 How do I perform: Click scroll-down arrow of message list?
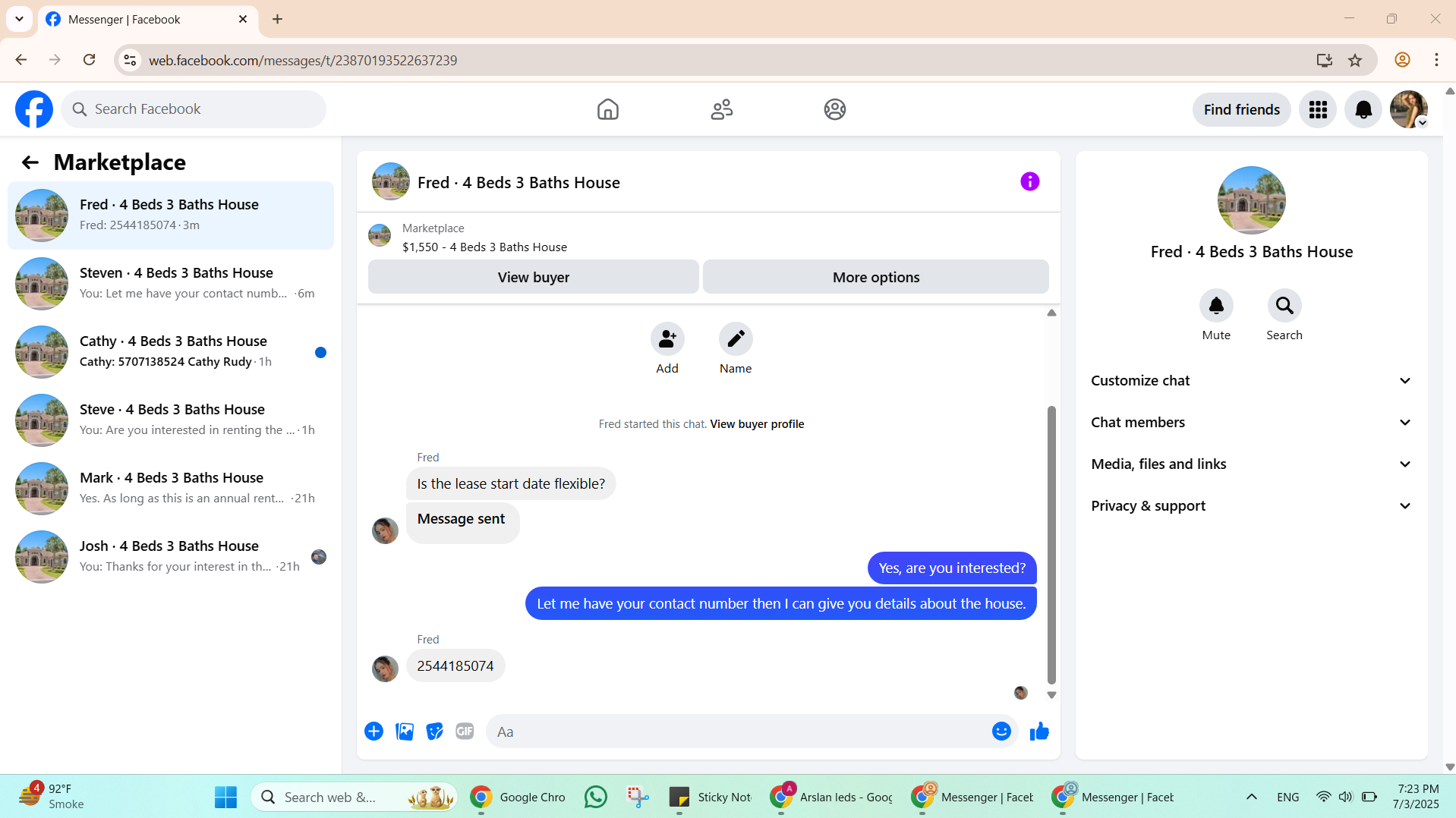point(1051,695)
